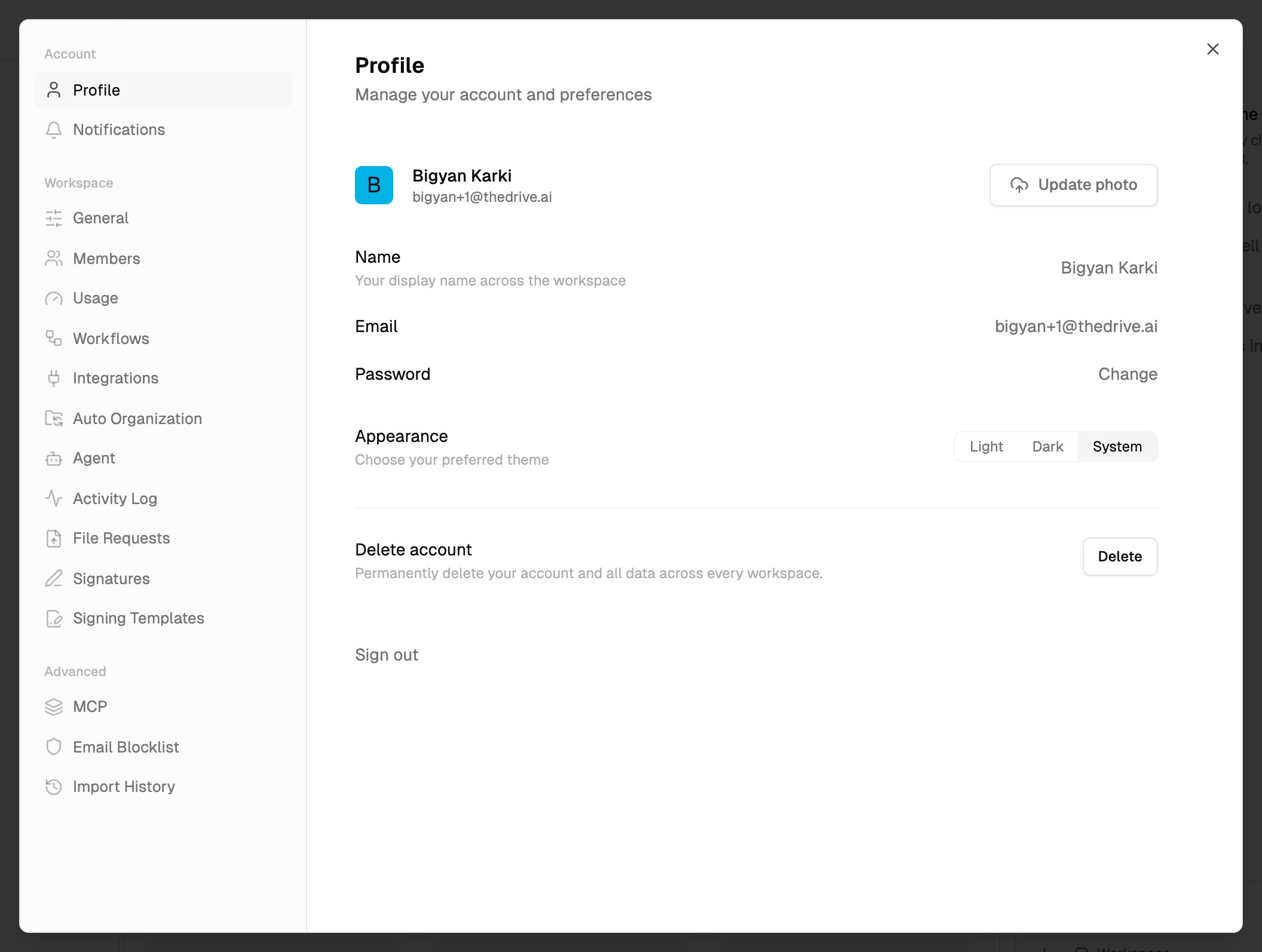
Task: Click the Members people icon
Action: pyautogui.click(x=54, y=259)
